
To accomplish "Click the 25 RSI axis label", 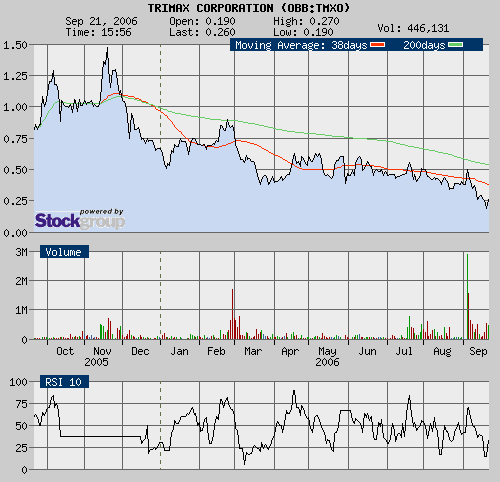I will (x=21, y=448).
